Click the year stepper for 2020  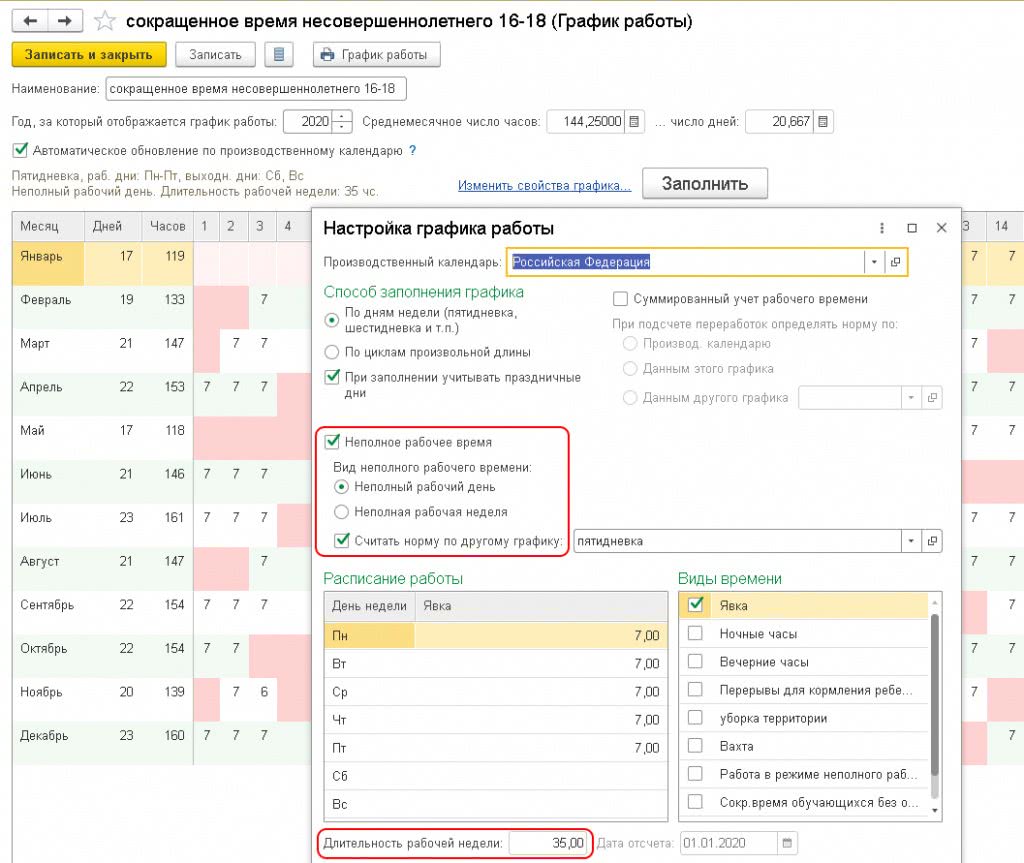click(x=343, y=122)
